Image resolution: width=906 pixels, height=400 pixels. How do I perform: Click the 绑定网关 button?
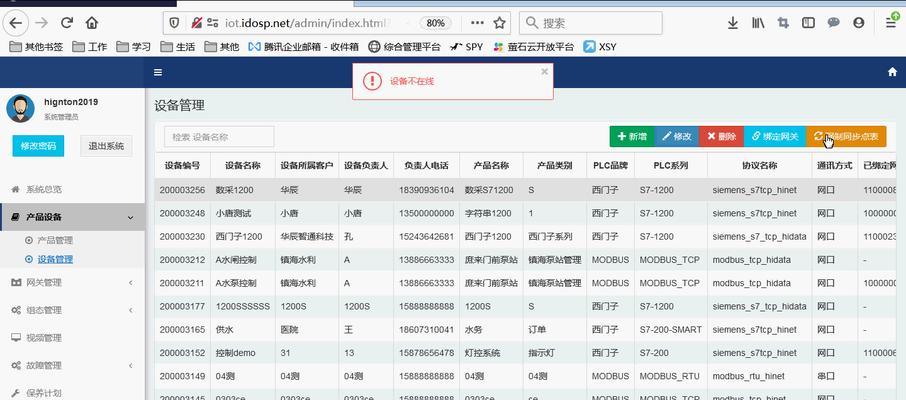pyautogui.click(x=775, y=136)
